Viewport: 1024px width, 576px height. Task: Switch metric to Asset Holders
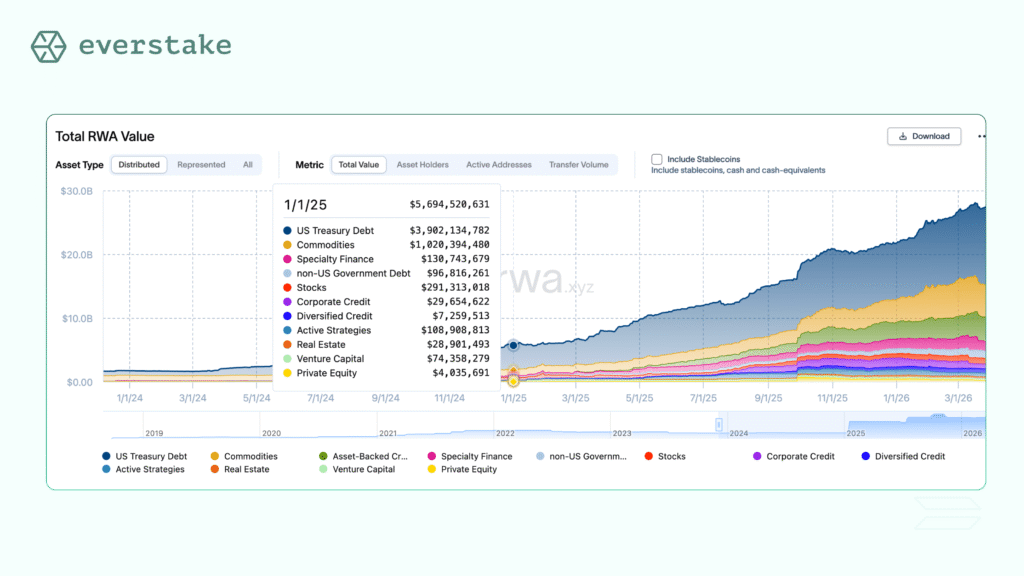tap(422, 165)
